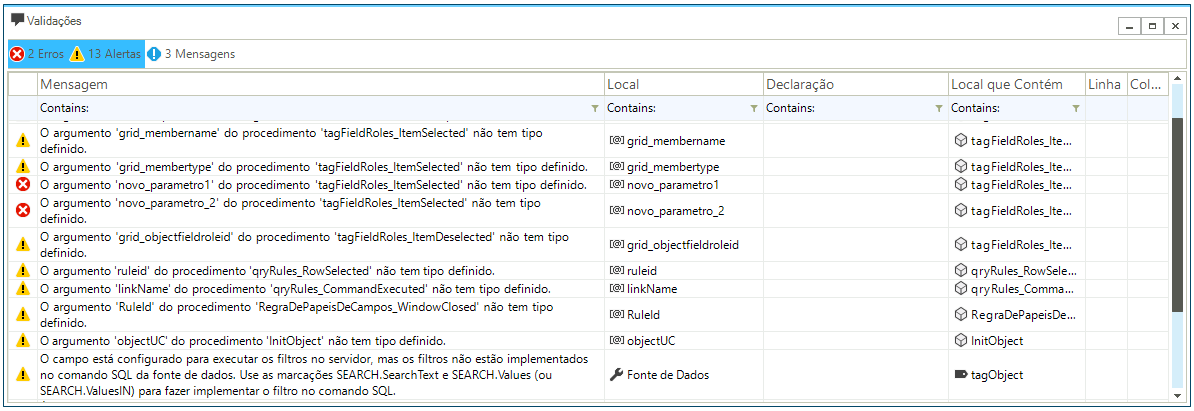Click the warning icon for 'grid_membername' row
Image resolution: width=1194 pixels, height=411 pixels.
(23, 141)
